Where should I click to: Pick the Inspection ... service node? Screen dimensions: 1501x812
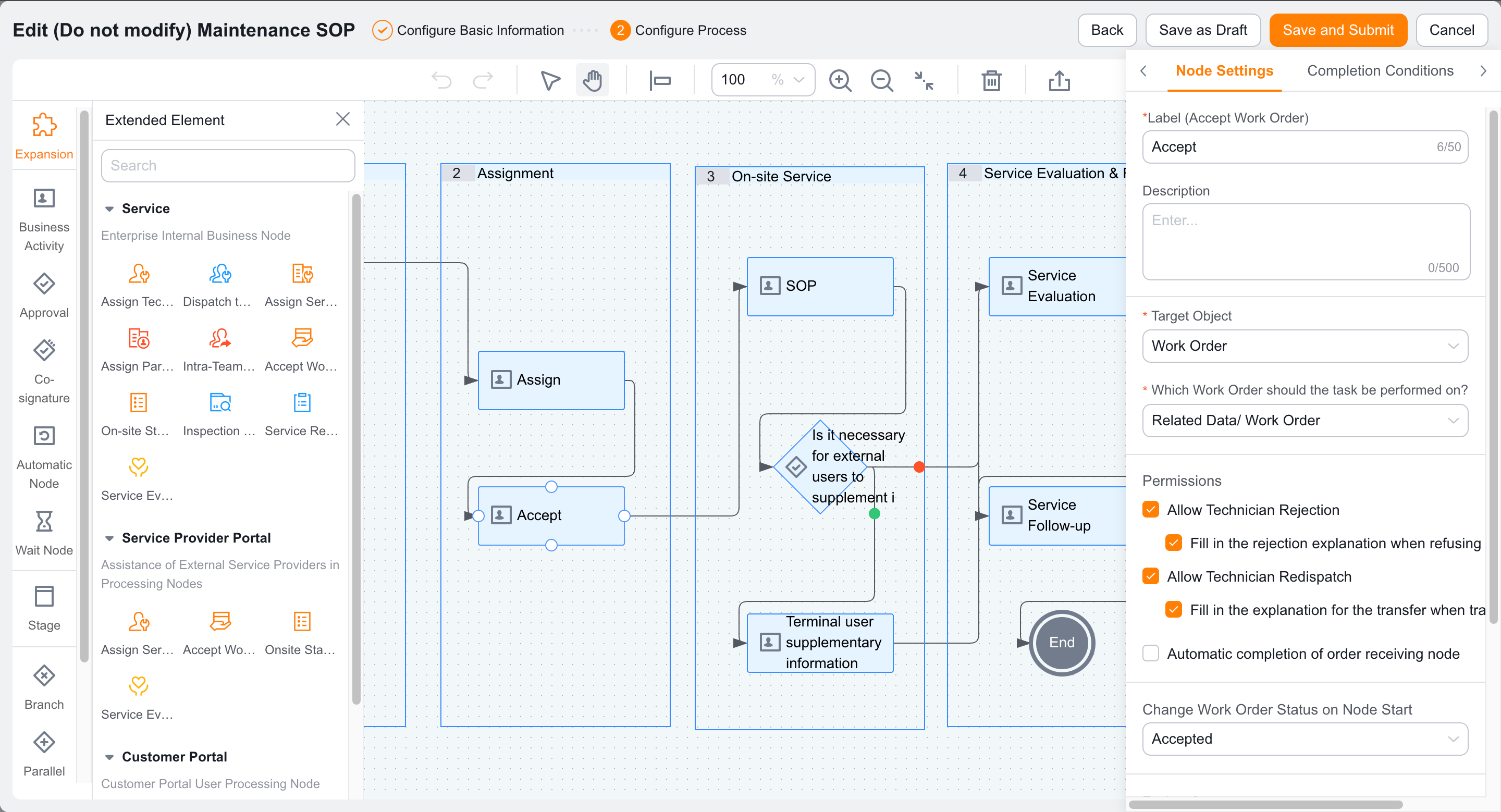coord(219,415)
